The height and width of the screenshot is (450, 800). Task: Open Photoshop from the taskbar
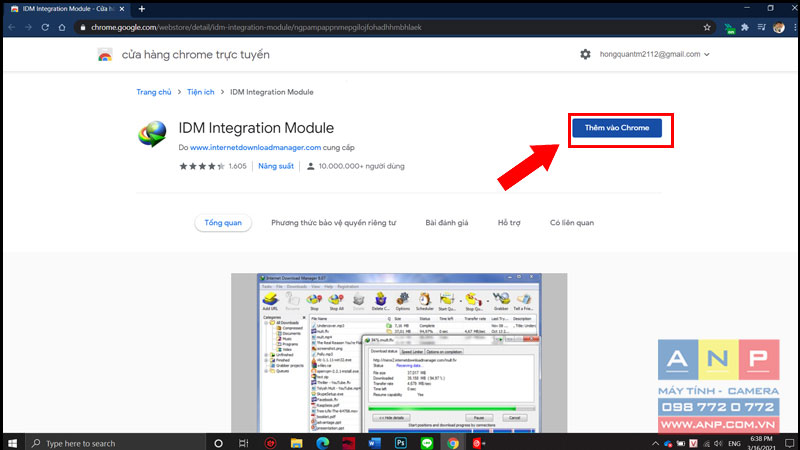(x=401, y=443)
